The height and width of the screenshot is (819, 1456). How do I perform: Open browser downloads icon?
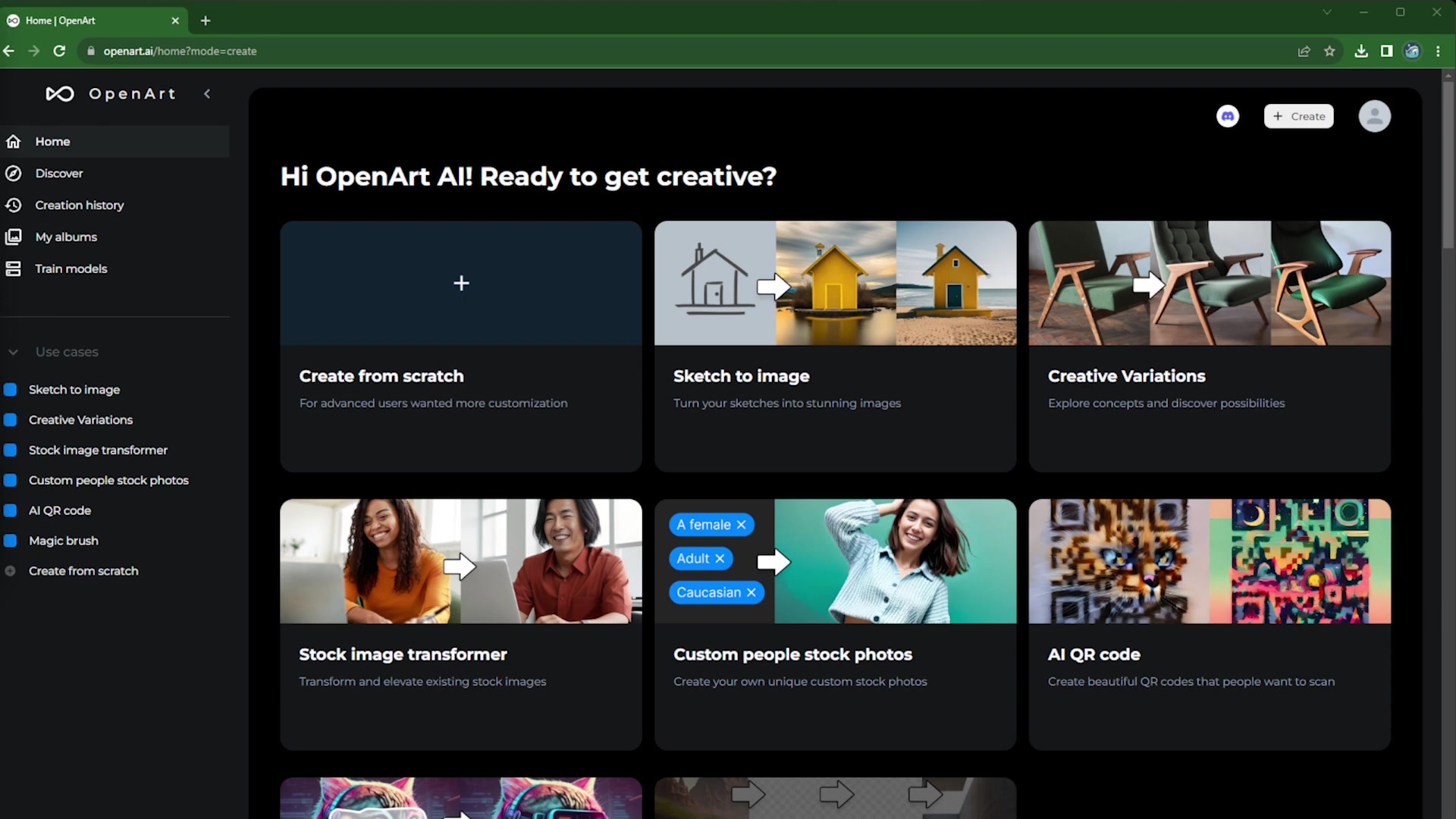click(x=1361, y=51)
